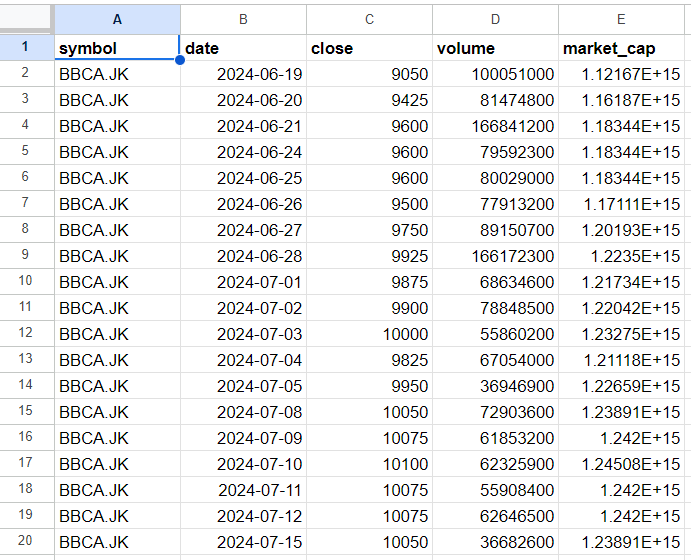Click close value 10100

[369, 464]
